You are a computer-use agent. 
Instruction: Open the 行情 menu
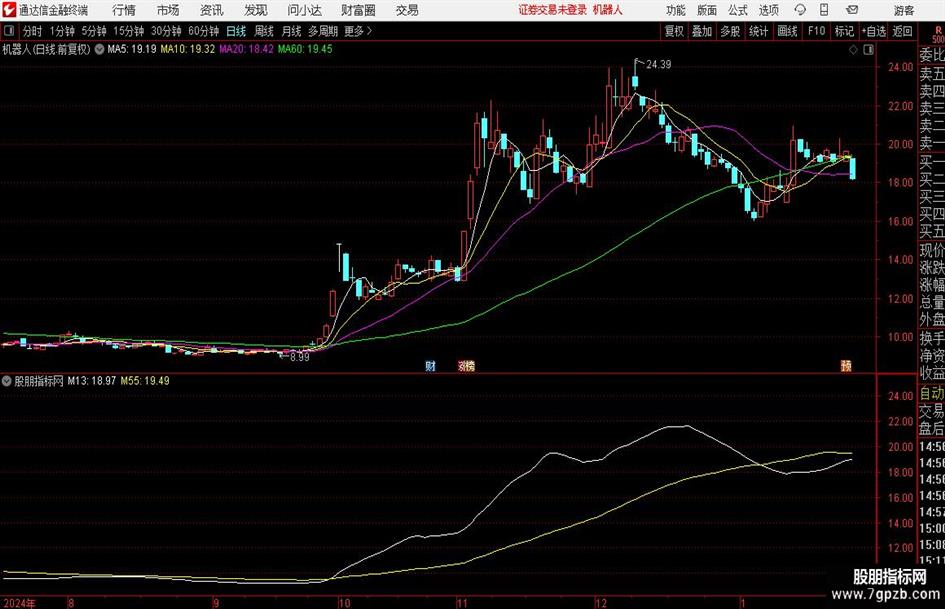pos(124,10)
